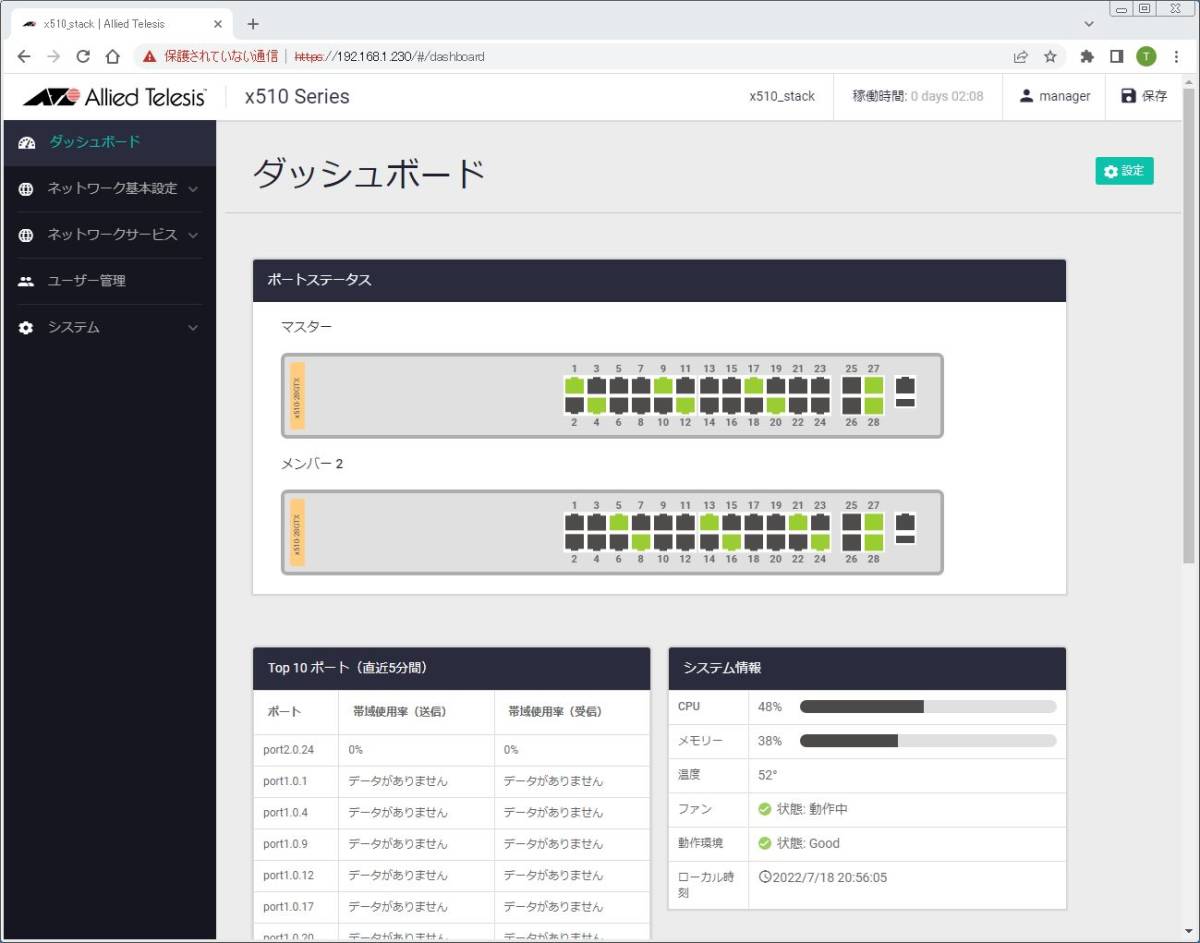This screenshot has width=1200, height=943.
Task: Click the manager user account icon
Action: [x=1026, y=96]
